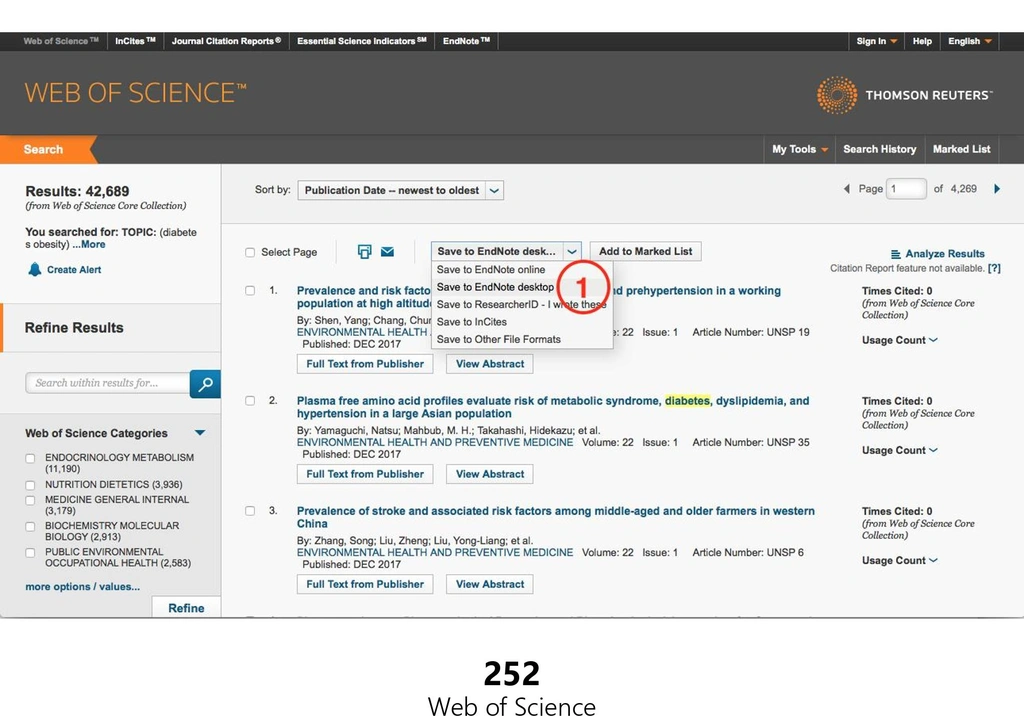Click more options / values link
Image resolution: width=1024 pixels, height=723 pixels.
pos(82,586)
